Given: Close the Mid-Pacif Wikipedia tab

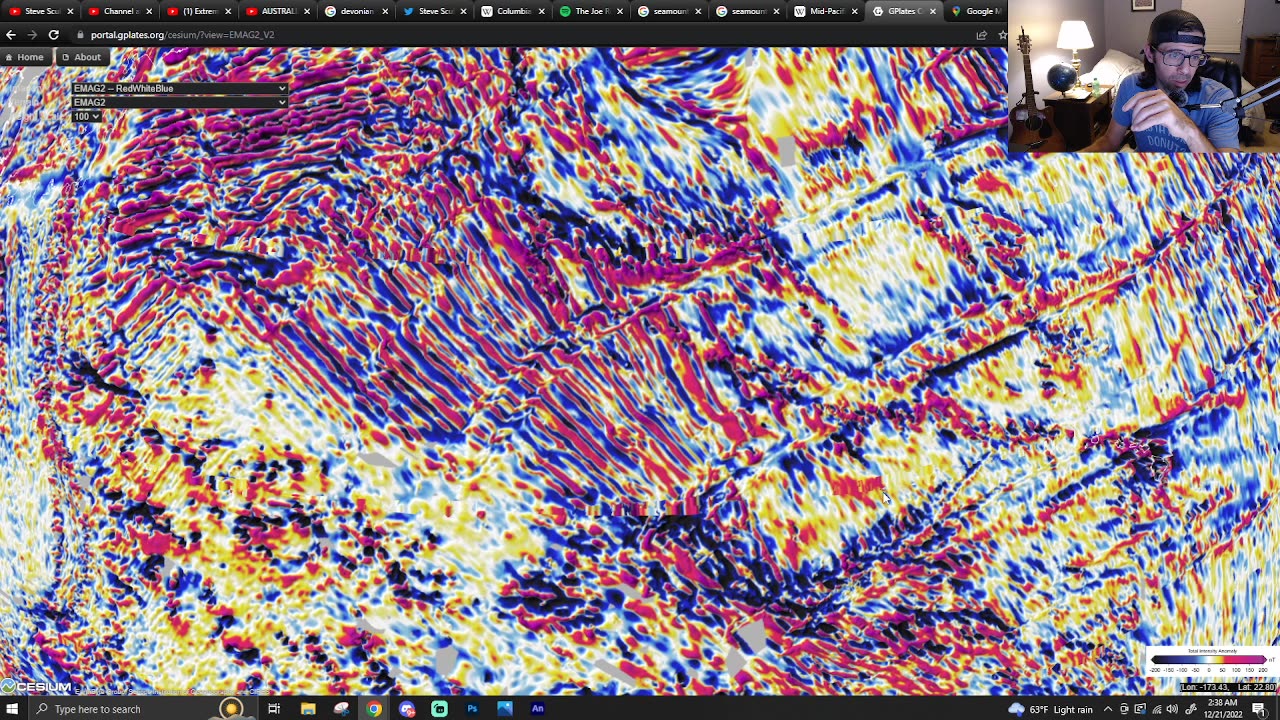Looking at the screenshot, I should coord(854,11).
